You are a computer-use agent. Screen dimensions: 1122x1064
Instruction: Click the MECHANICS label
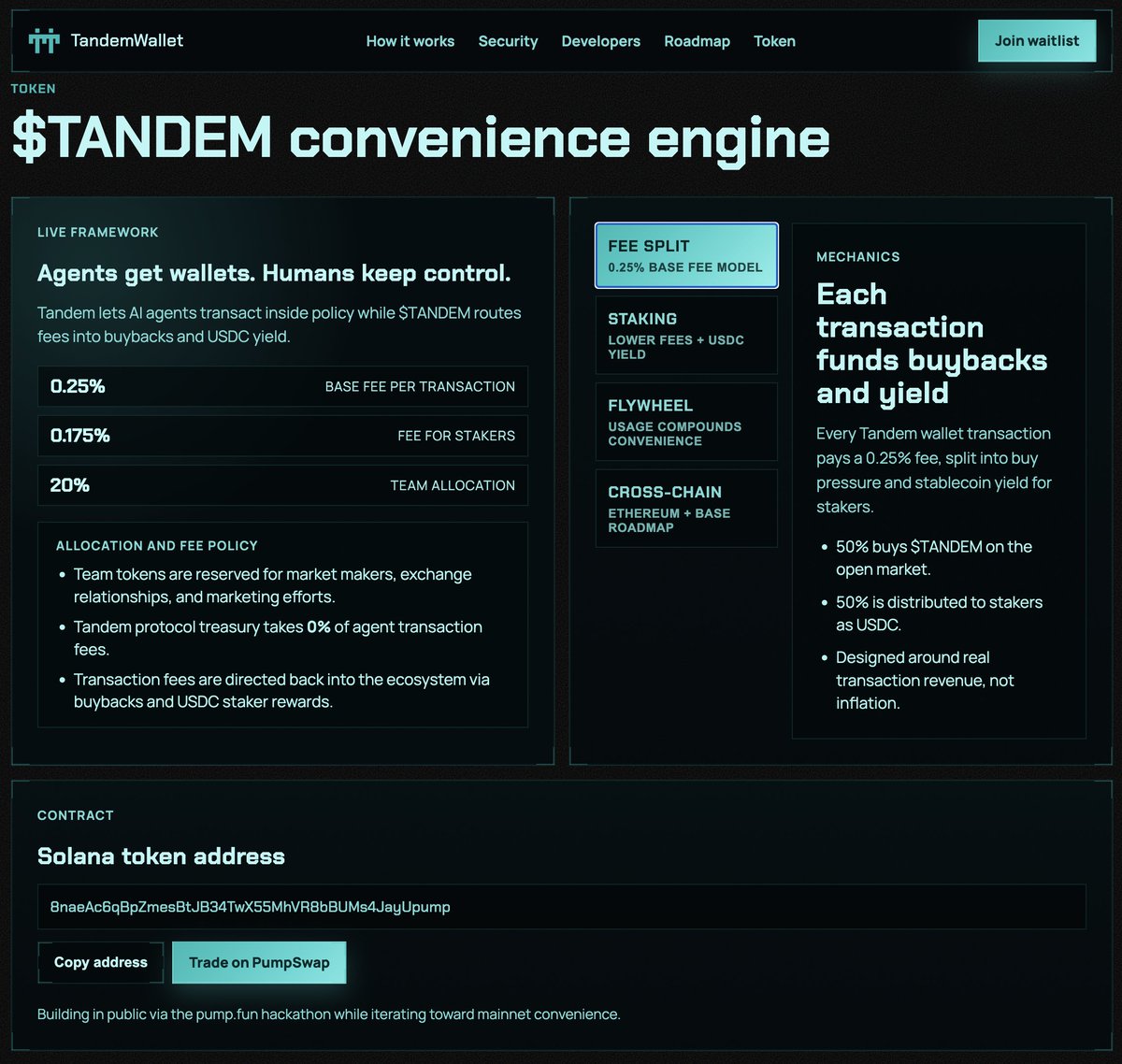858,256
